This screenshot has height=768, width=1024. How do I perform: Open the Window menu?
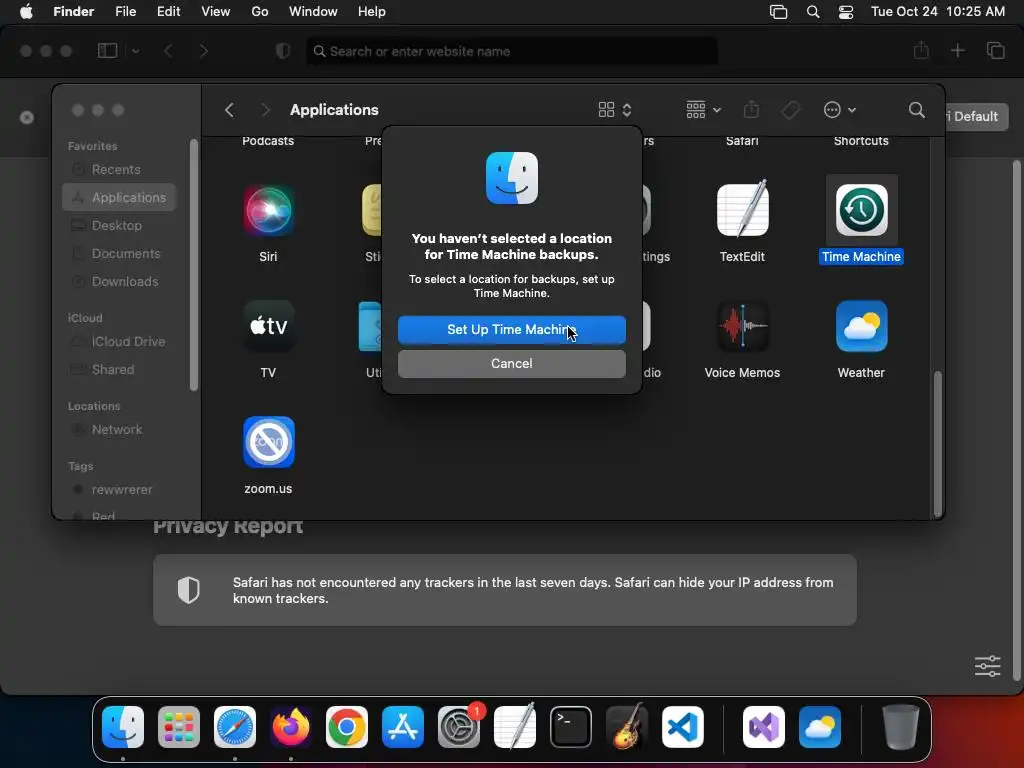(313, 12)
